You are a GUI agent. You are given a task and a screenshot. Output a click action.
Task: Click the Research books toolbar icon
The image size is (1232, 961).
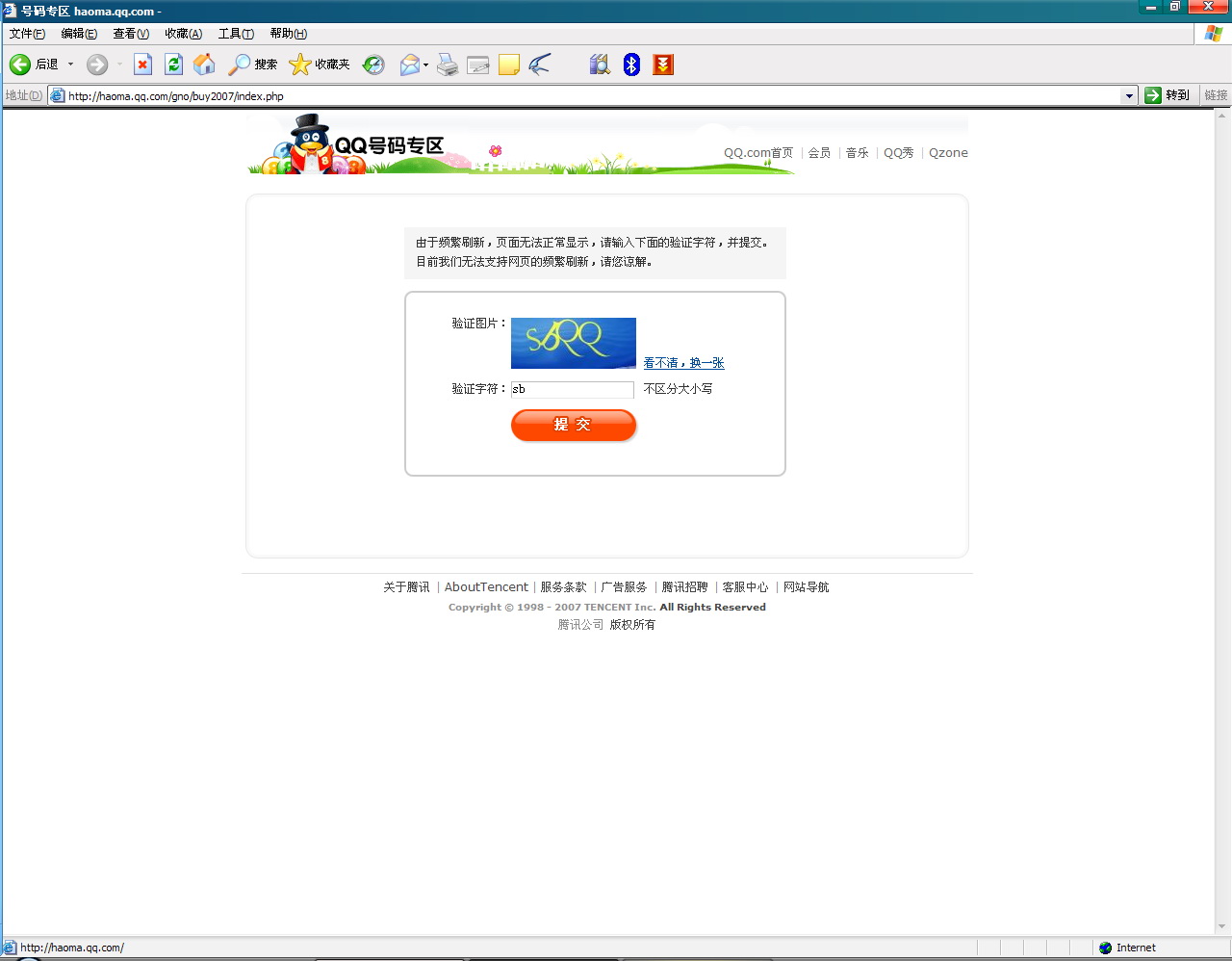click(600, 65)
